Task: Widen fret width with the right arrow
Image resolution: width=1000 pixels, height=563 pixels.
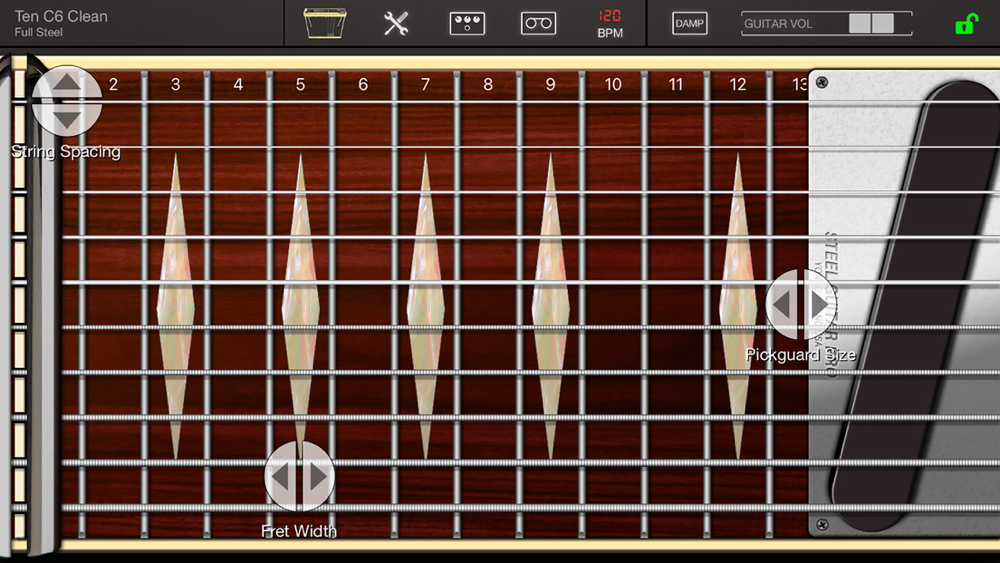Action: pos(318,476)
